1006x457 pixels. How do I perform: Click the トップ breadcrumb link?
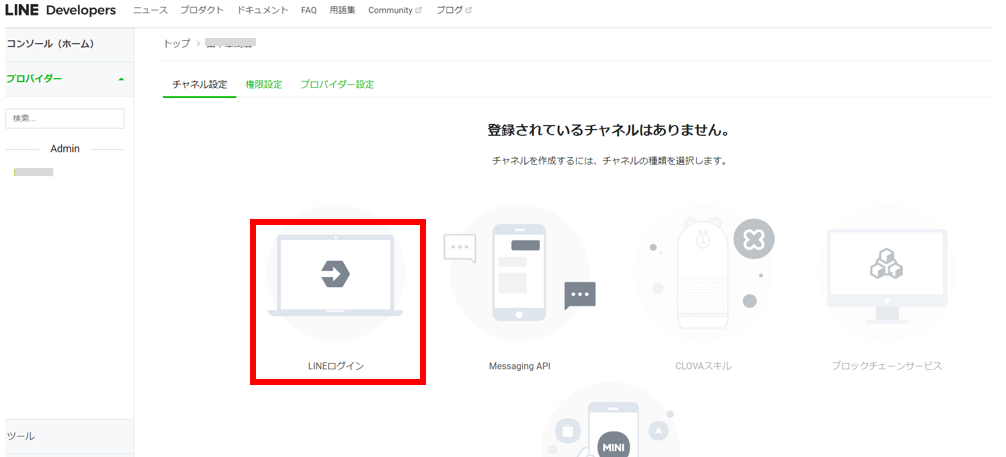point(177,43)
